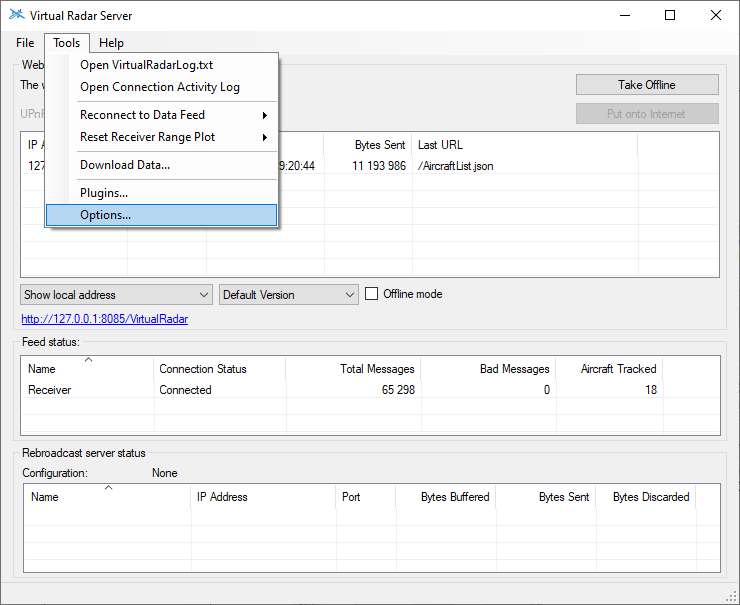Sort rebroadcast by Bytes Buffered column

(446, 497)
